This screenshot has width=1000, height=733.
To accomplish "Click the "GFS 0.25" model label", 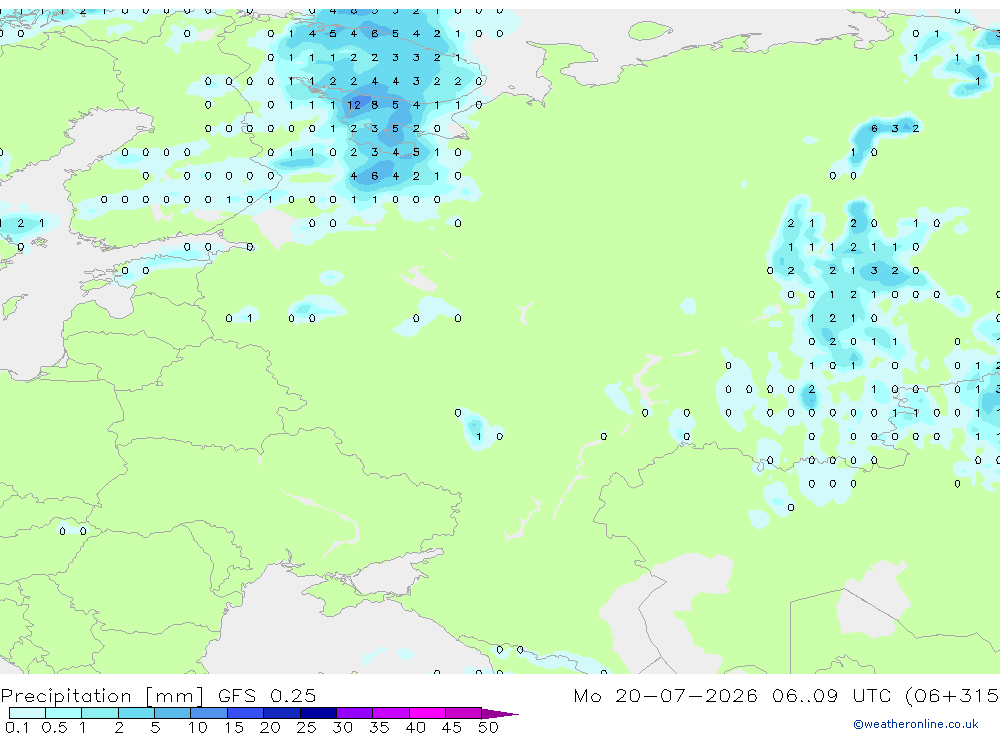I will pyautogui.click(x=267, y=695).
